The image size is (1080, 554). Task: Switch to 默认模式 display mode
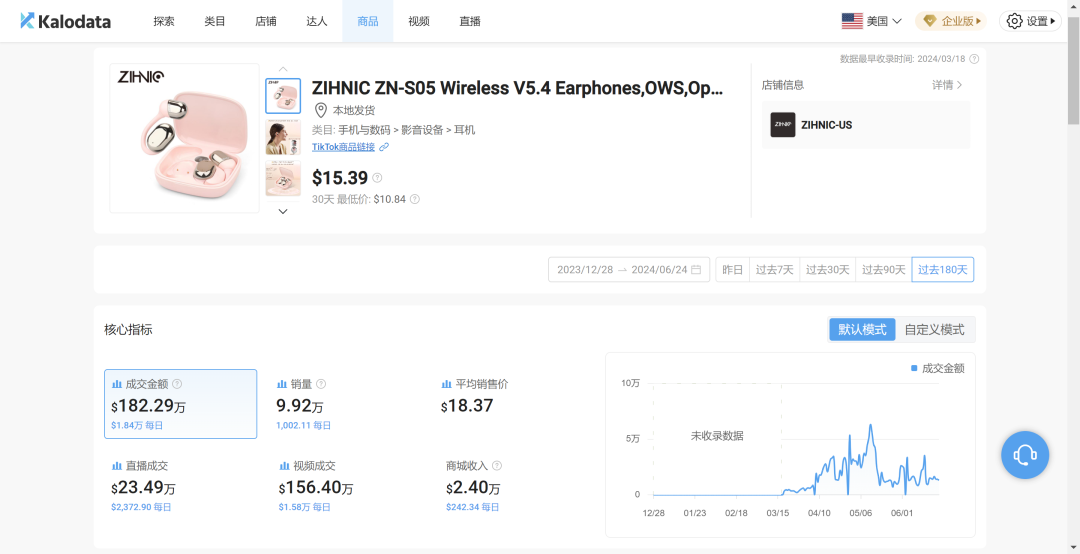[862, 329]
